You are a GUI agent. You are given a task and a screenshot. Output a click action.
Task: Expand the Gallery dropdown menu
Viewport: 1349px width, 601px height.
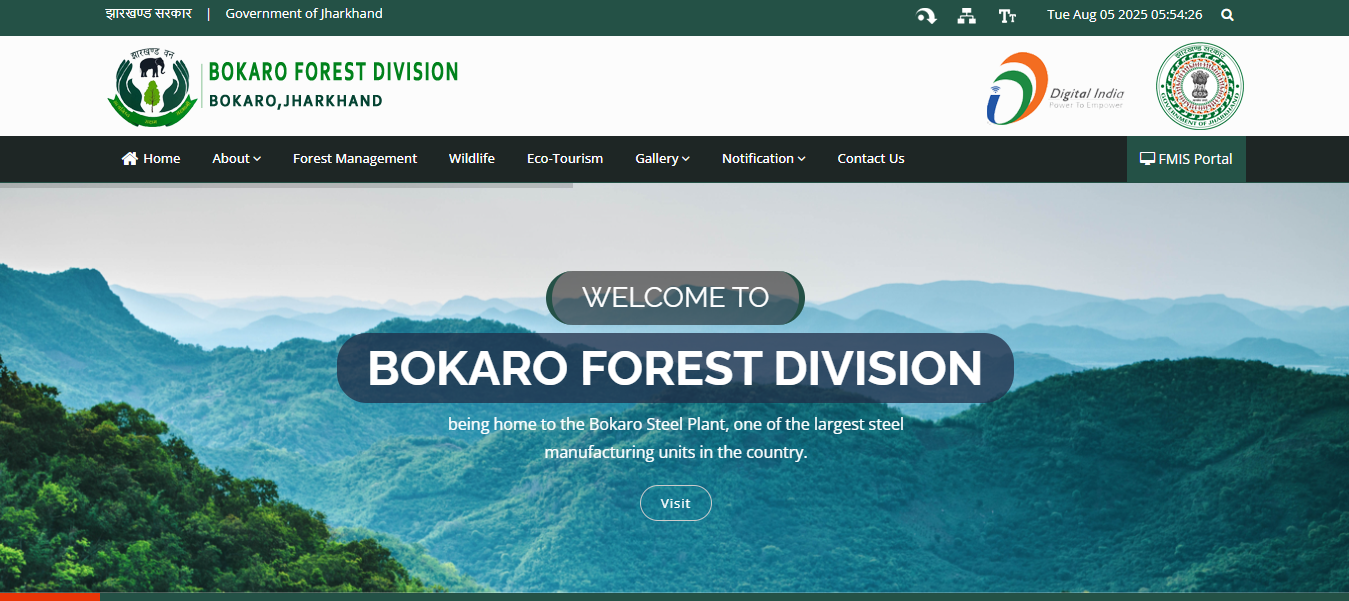point(662,159)
